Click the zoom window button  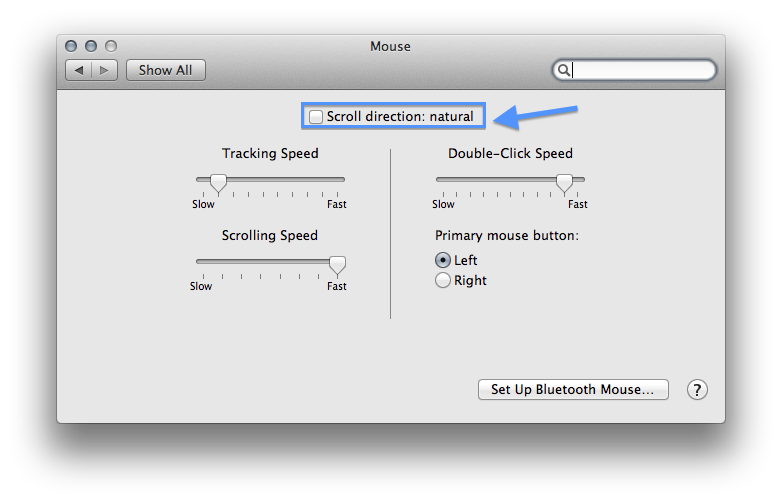tap(111, 46)
